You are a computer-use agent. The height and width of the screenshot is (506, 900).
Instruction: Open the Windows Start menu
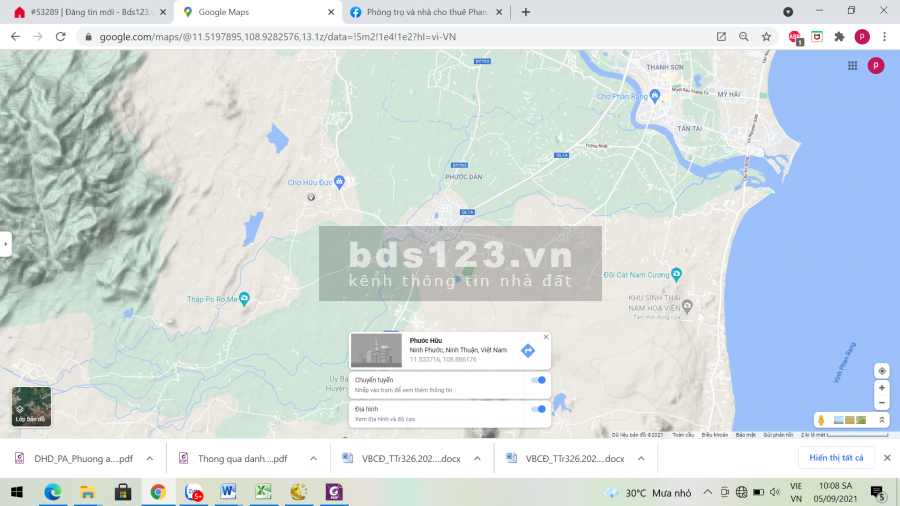(17, 492)
